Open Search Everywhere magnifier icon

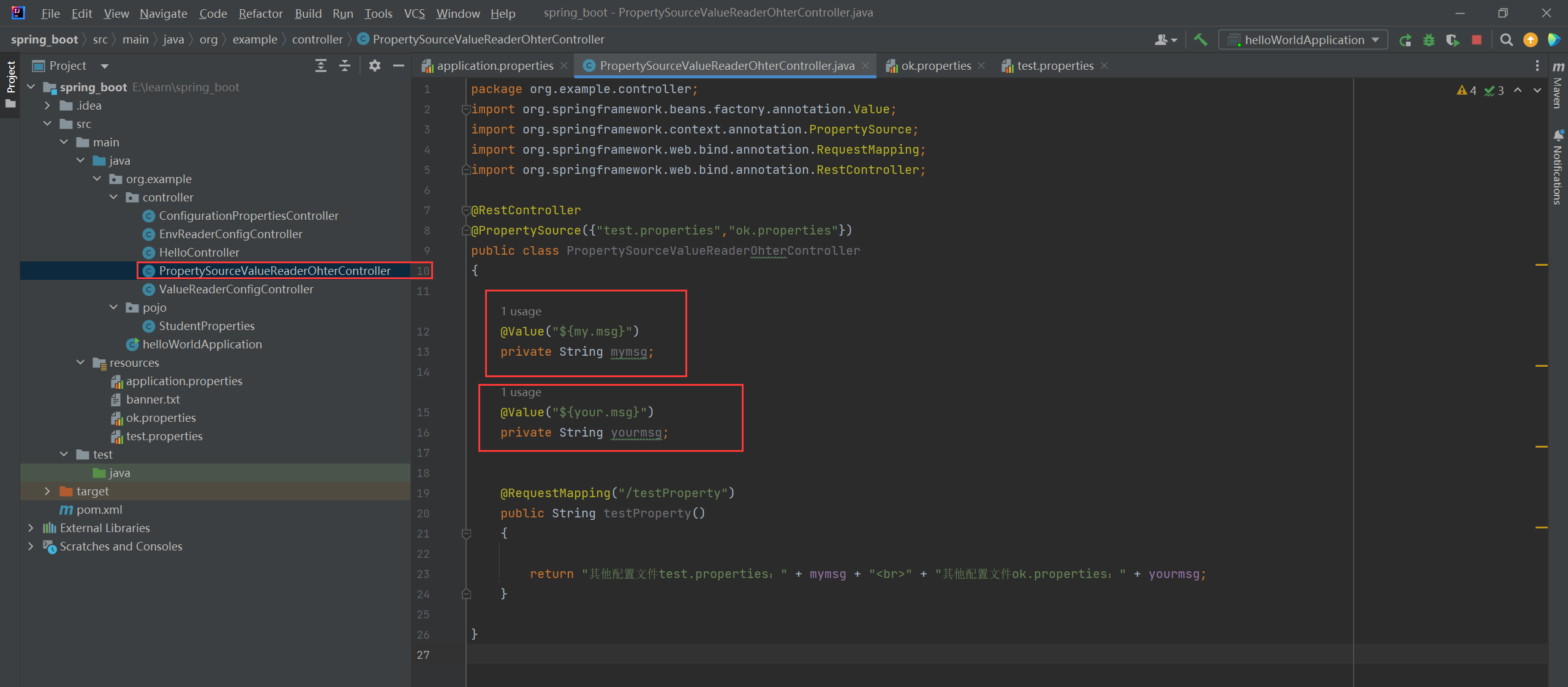pos(1506,40)
